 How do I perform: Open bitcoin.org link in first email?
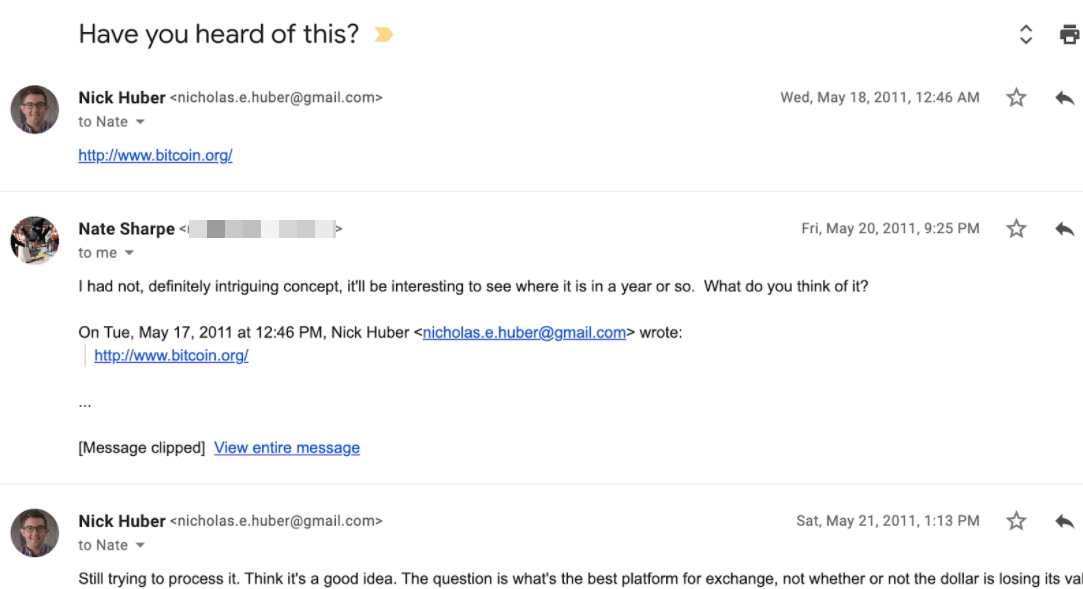click(x=155, y=156)
